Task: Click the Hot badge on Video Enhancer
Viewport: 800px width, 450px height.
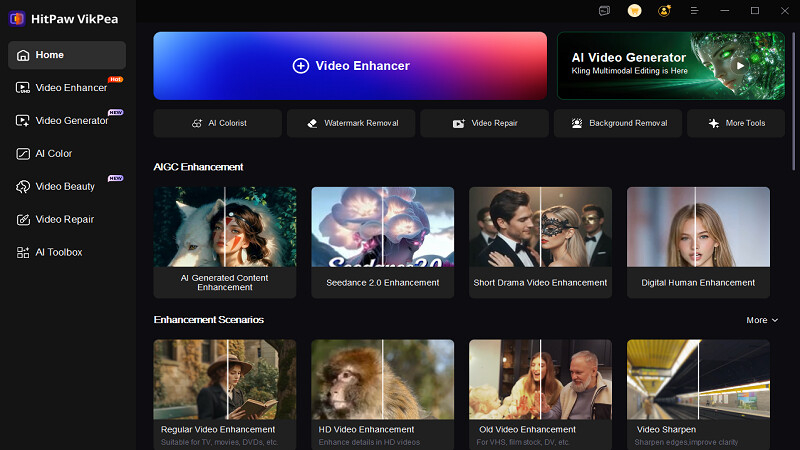Action: (x=115, y=80)
